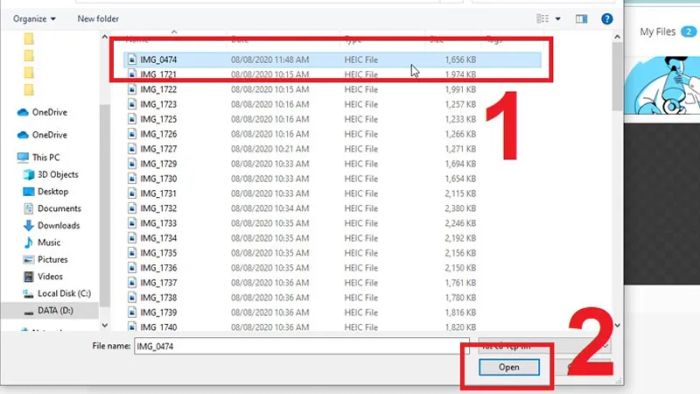Screen dimensions: 700x394
Task: Select the first OneDrive entry in sidebar
Action: click(42, 112)
